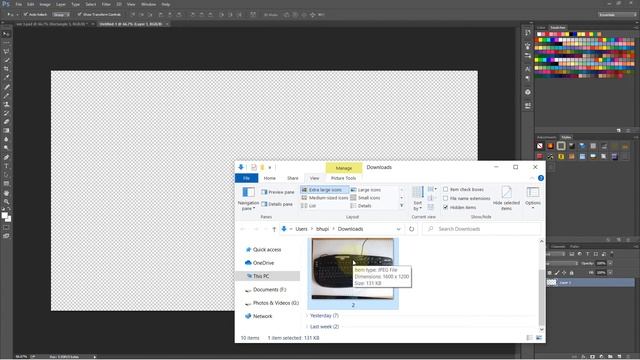Toggle Auto-Select checkbox in Photoshop options bar
The width and height of the screenshot is (640, 360).
pos(25,14)
